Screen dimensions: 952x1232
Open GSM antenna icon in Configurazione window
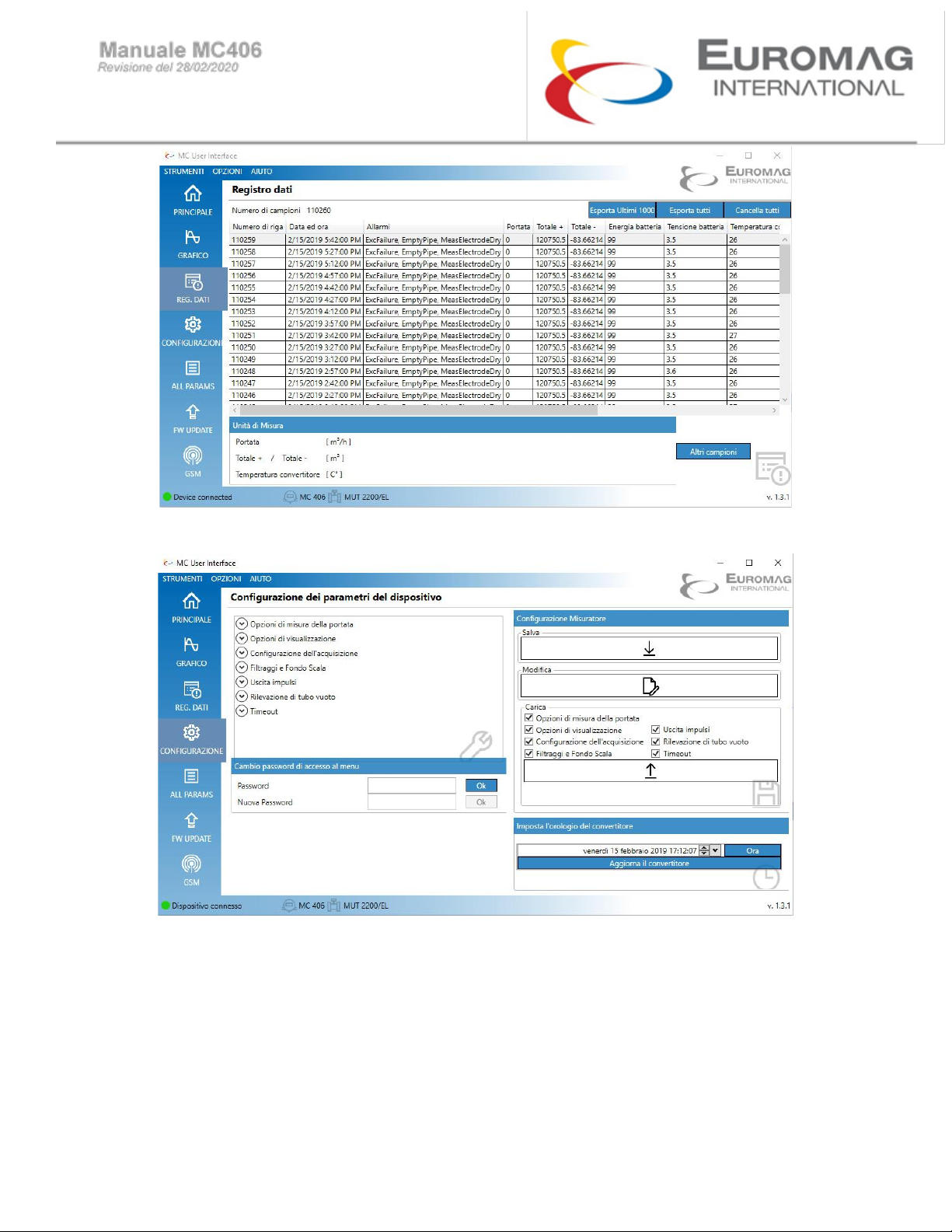191,864
